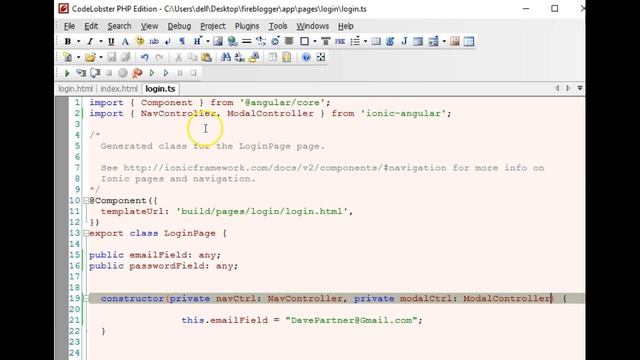Paste from clipboard with paste icon

coord(207,57)
